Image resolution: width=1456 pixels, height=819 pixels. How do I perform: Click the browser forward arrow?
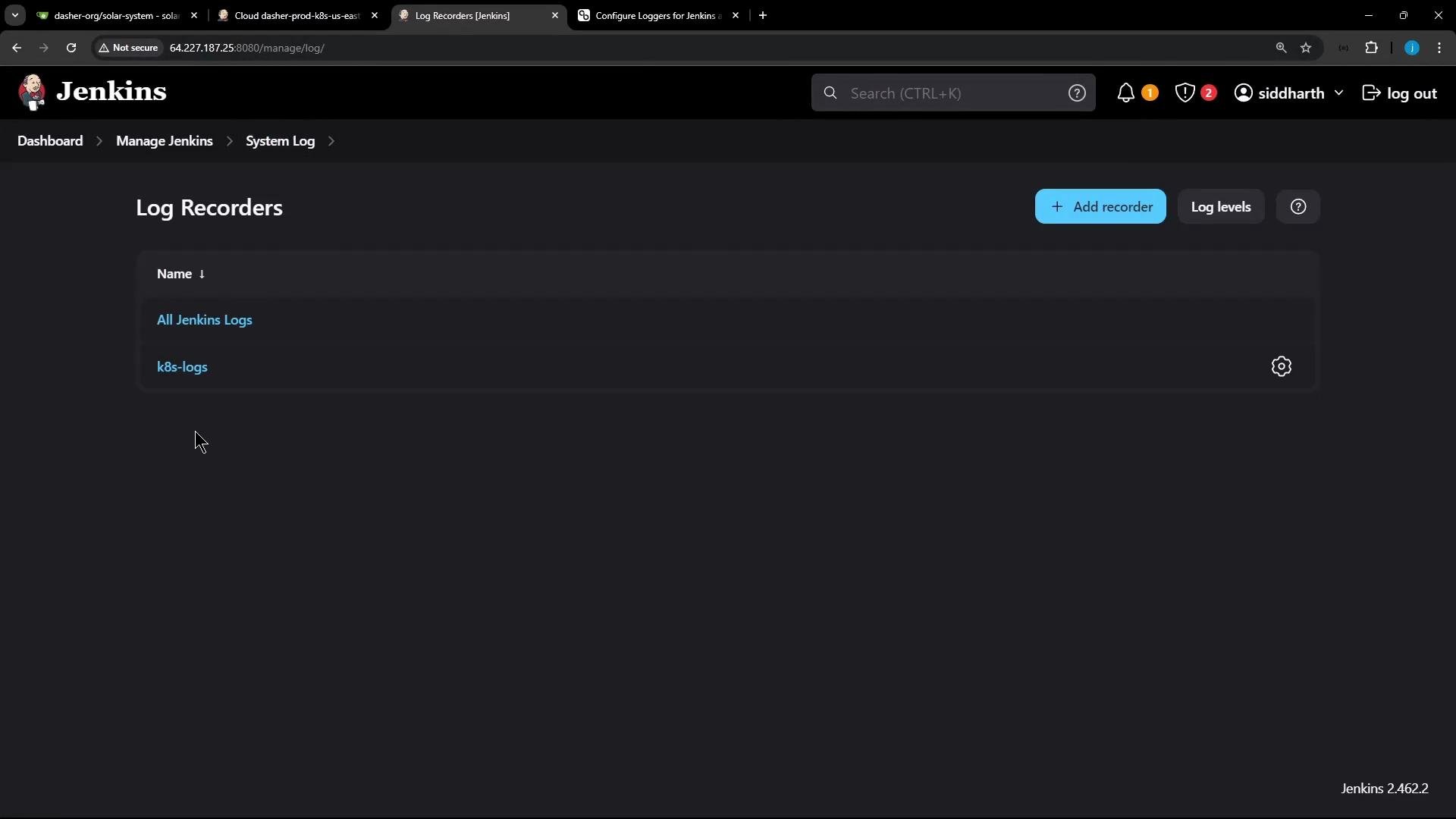click(44, 48)
